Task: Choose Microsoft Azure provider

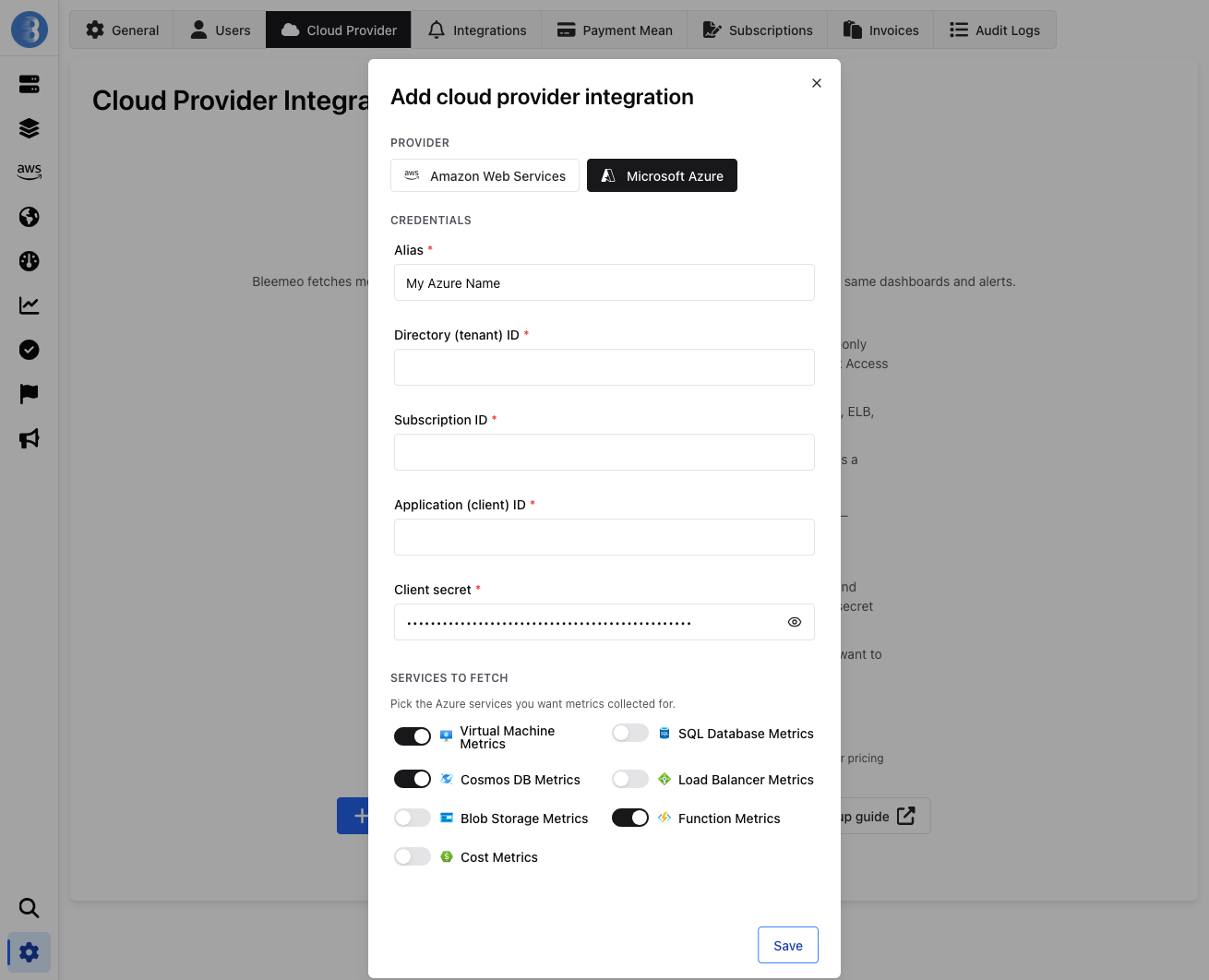Action: 662,175
